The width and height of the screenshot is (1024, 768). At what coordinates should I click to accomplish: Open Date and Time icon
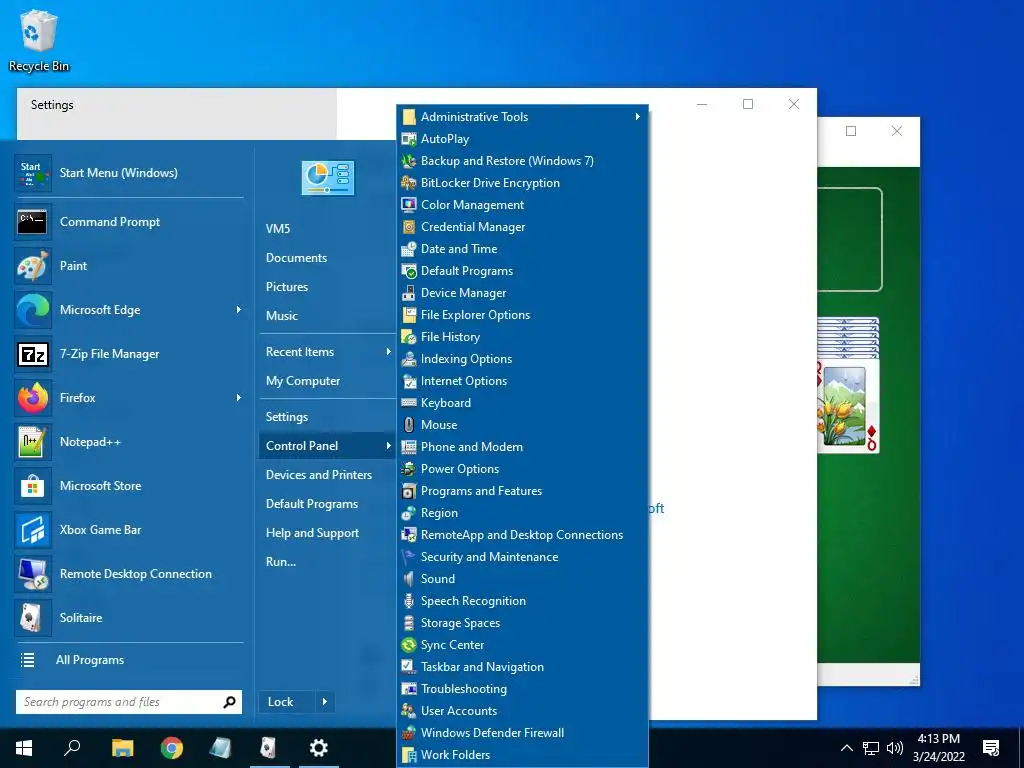pyautogui.click(x=409, y=249)
